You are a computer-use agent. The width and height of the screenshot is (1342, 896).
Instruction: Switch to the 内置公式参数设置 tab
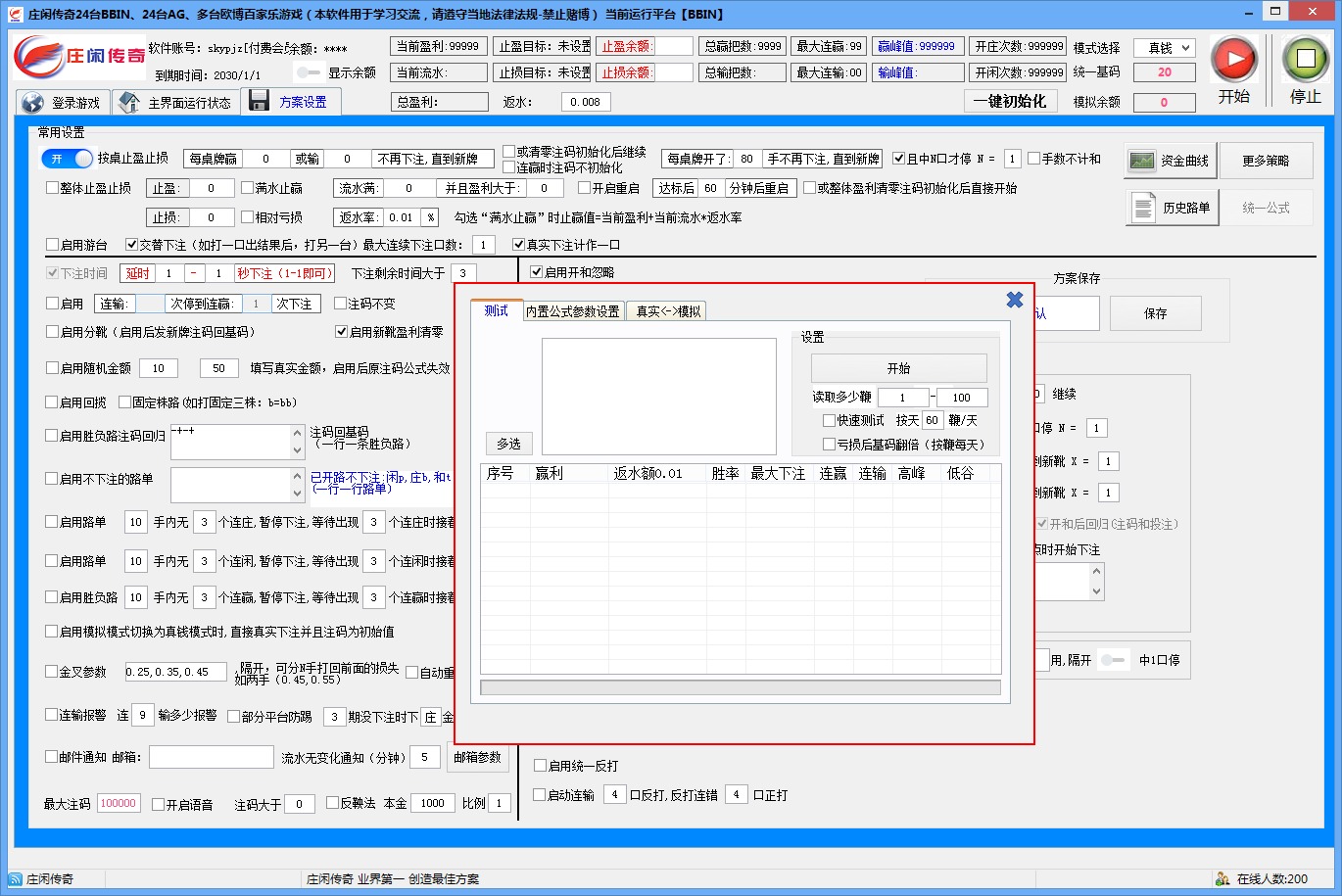(573, 311)
